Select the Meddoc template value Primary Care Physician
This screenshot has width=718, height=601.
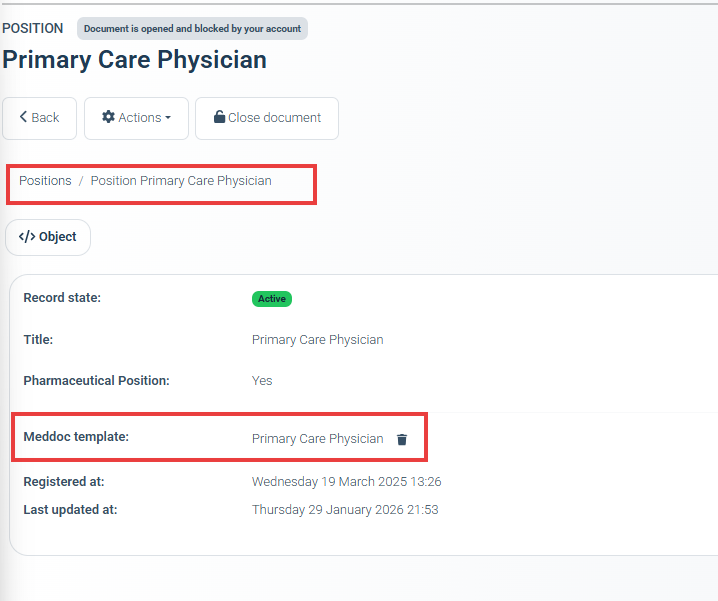(x=317, y=439)
